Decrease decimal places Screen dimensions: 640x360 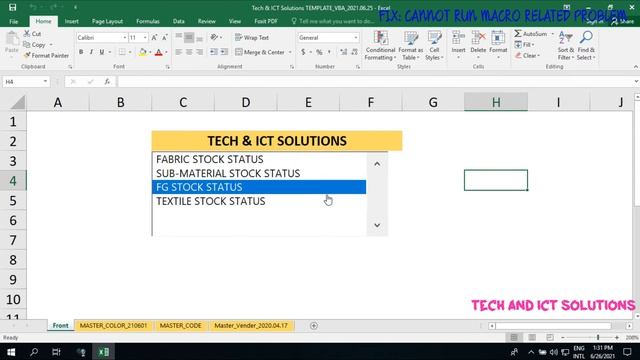pos(354,52)
